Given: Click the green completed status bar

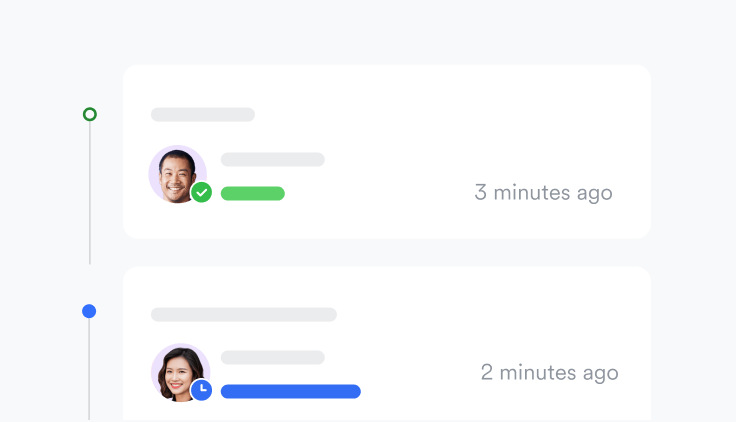Looking at the screenshot, I should [253, 193].
